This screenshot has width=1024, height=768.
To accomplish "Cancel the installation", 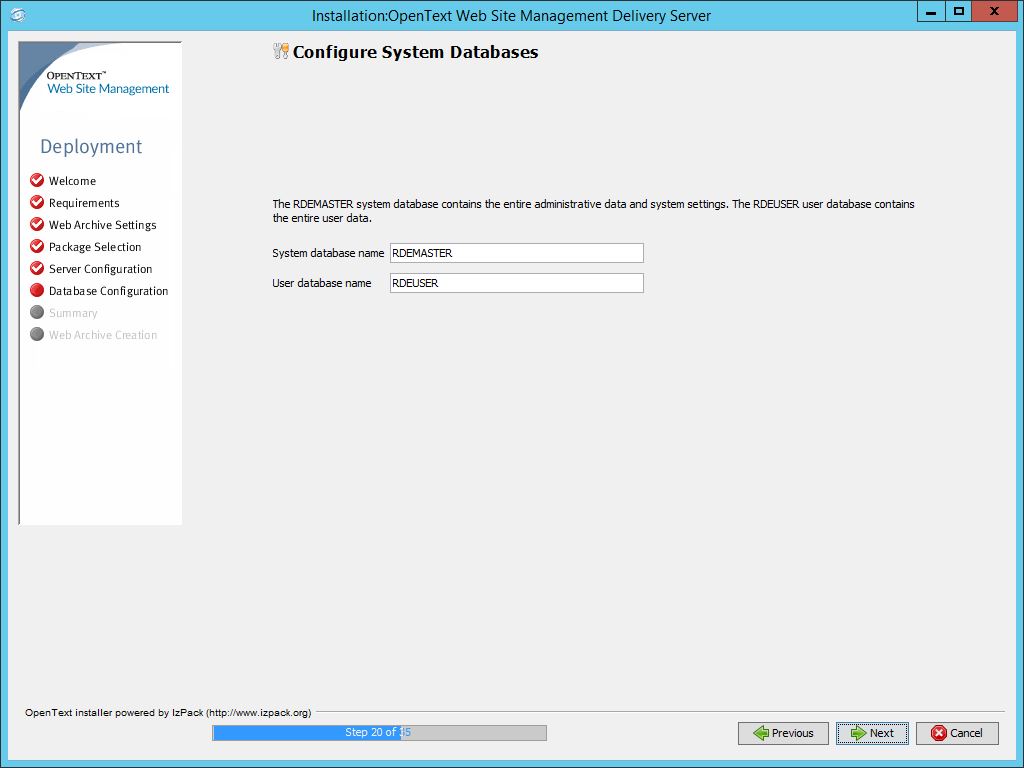I will tap(957, 733).
